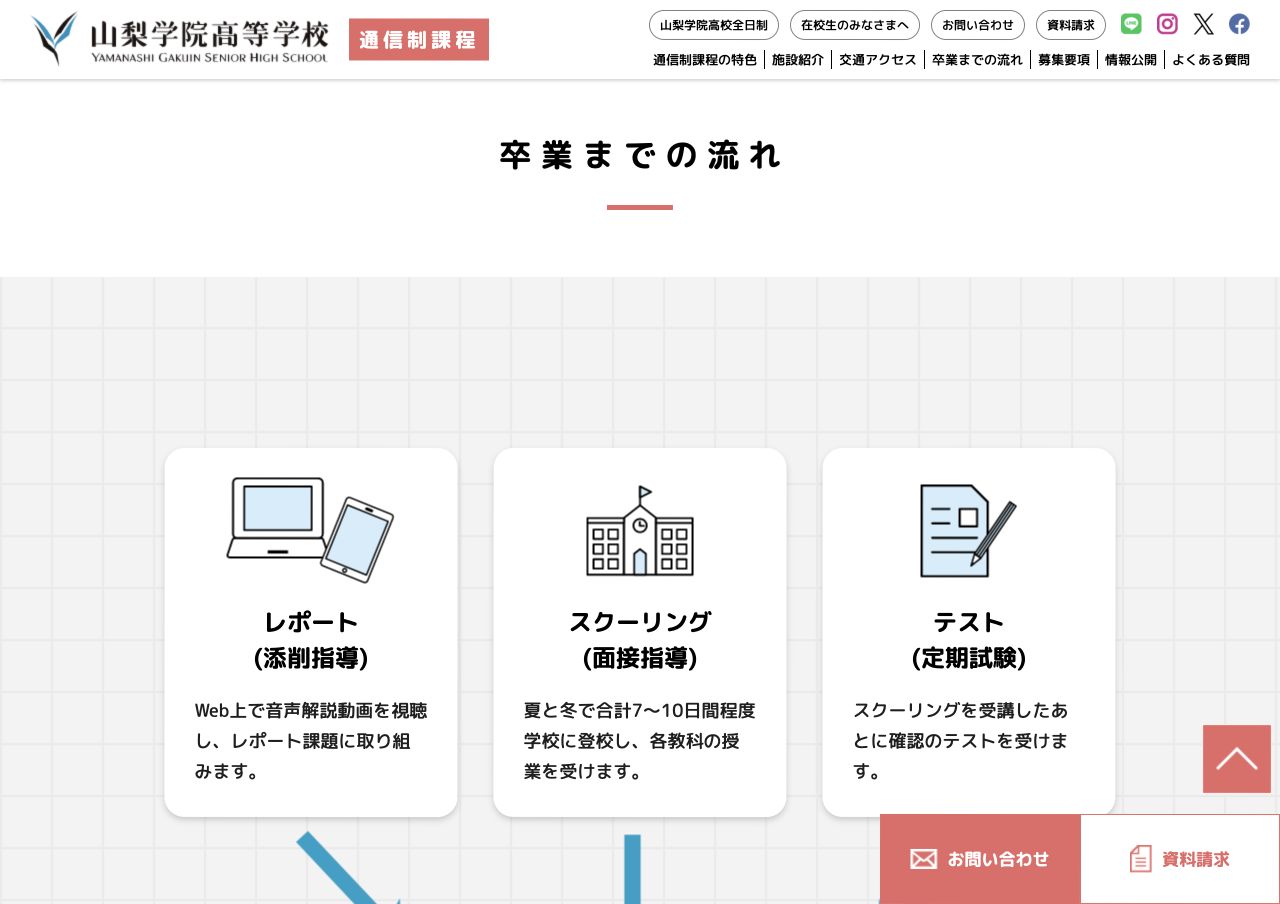
Task: Click the スクーリング card title
Action: [640, 622]
